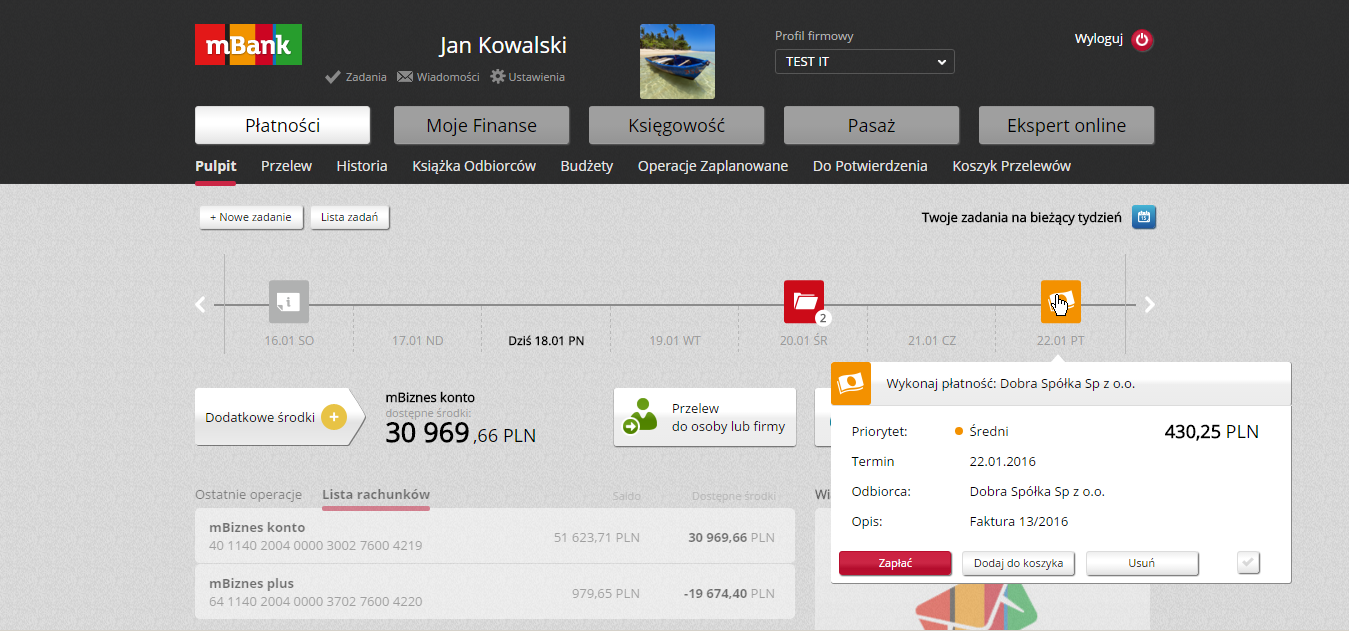This screenshot has width=1349, height=632.
Task: Click the red Wyloguj power icon
Action: 1142,40
